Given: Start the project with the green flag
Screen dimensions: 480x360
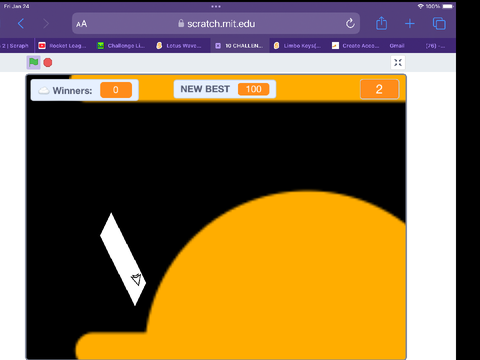Looking at the screenshot, I should pyautogui.click(x=33, y=62).
